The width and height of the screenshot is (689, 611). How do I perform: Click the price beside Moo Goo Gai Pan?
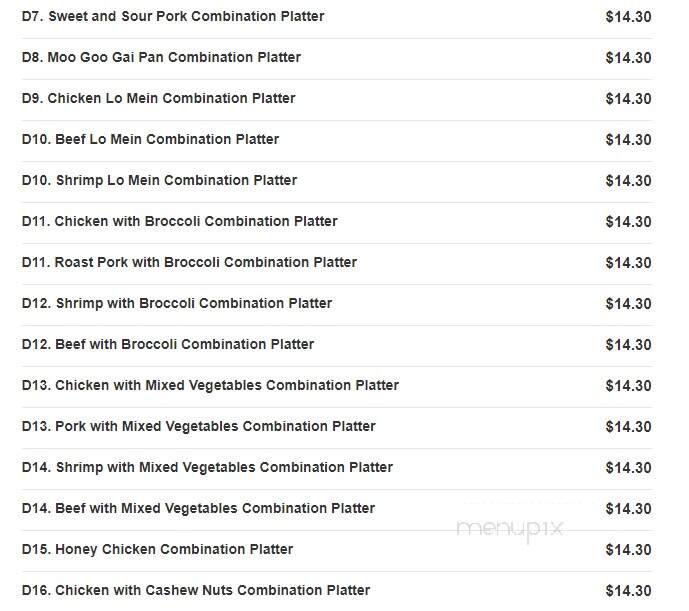[628, 58]
